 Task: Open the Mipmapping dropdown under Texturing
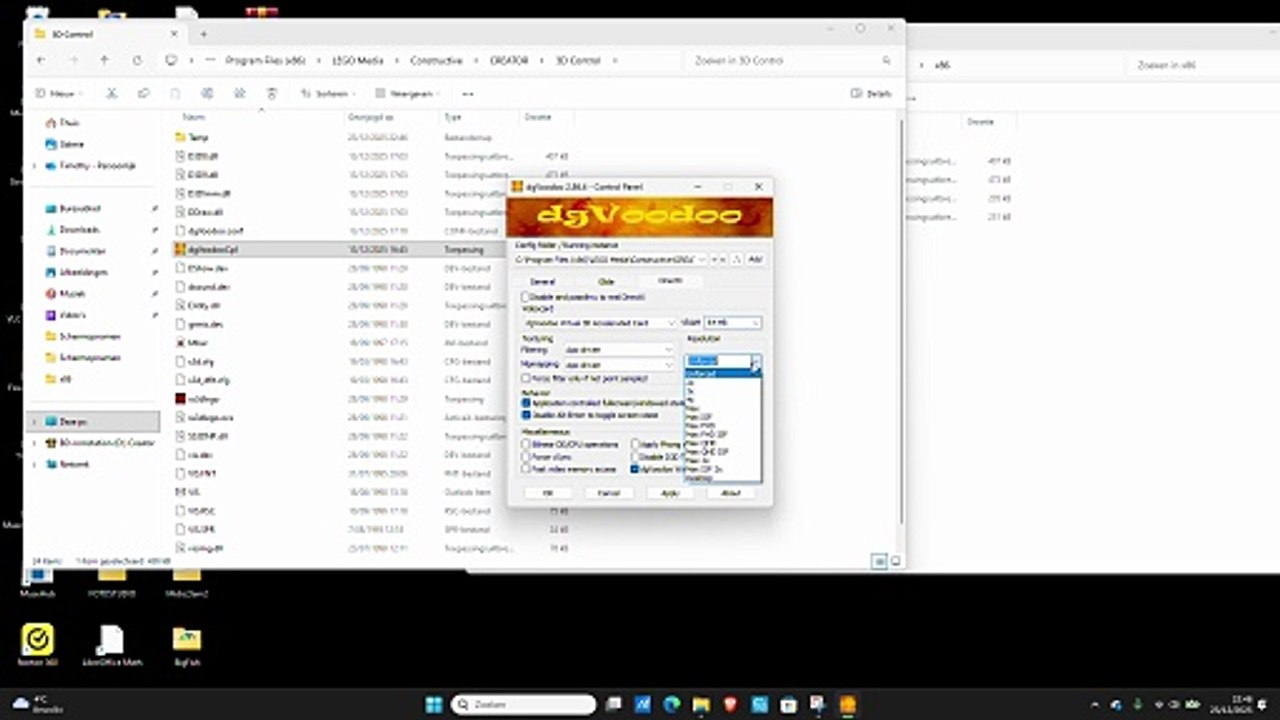click(x=618, y=365)
